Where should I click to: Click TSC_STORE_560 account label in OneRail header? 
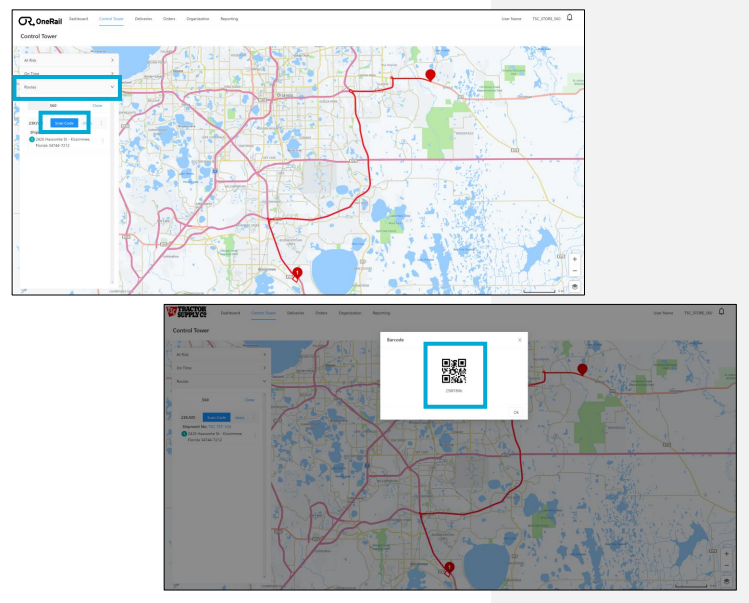click(x=546, y=19)
